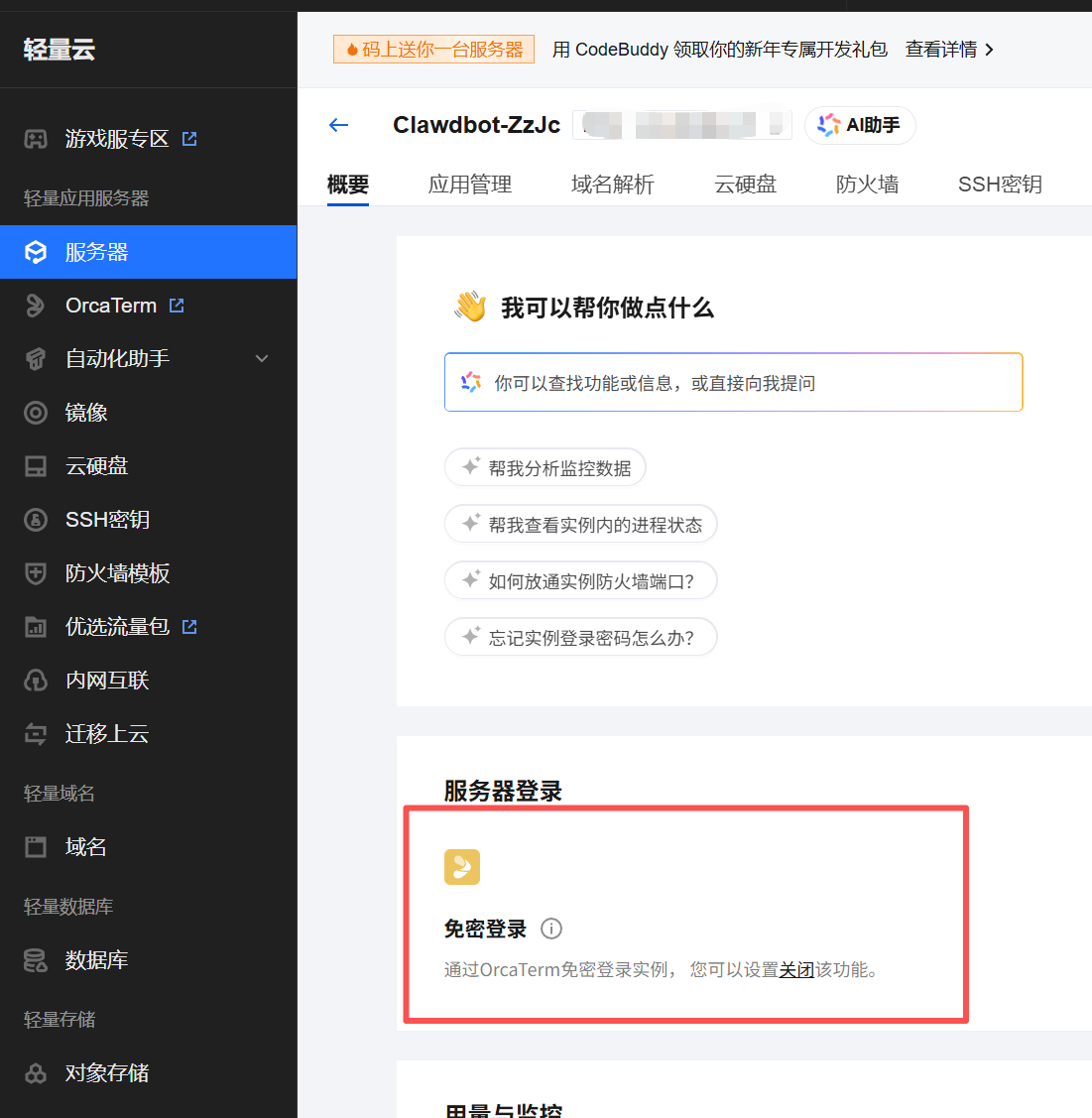
Task: Click the 轻量云 logo title
Action: click(60, 50)
